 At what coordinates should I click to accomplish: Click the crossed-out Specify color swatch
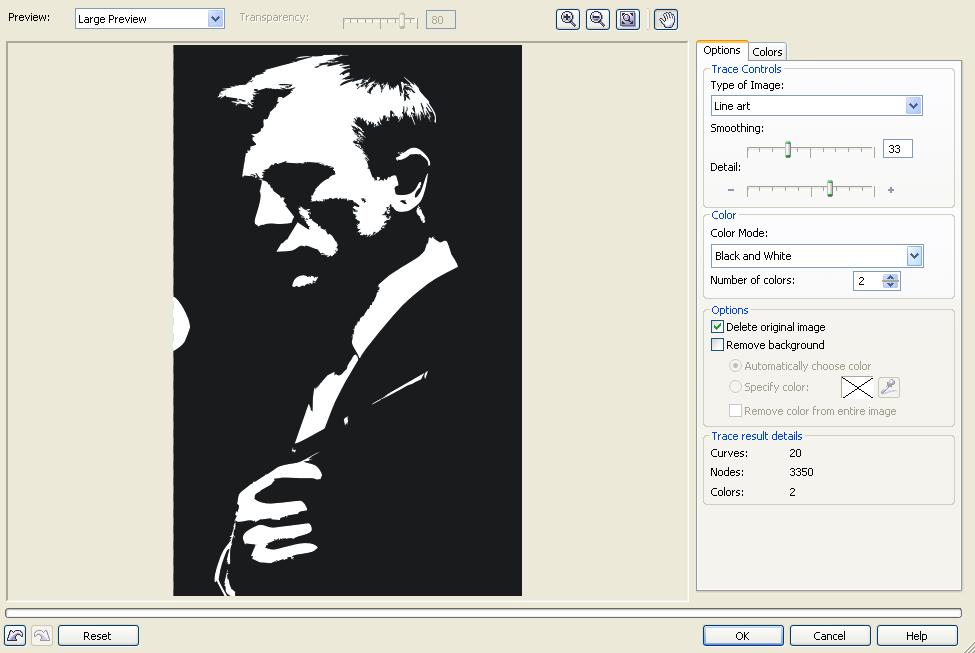(857, 387)
